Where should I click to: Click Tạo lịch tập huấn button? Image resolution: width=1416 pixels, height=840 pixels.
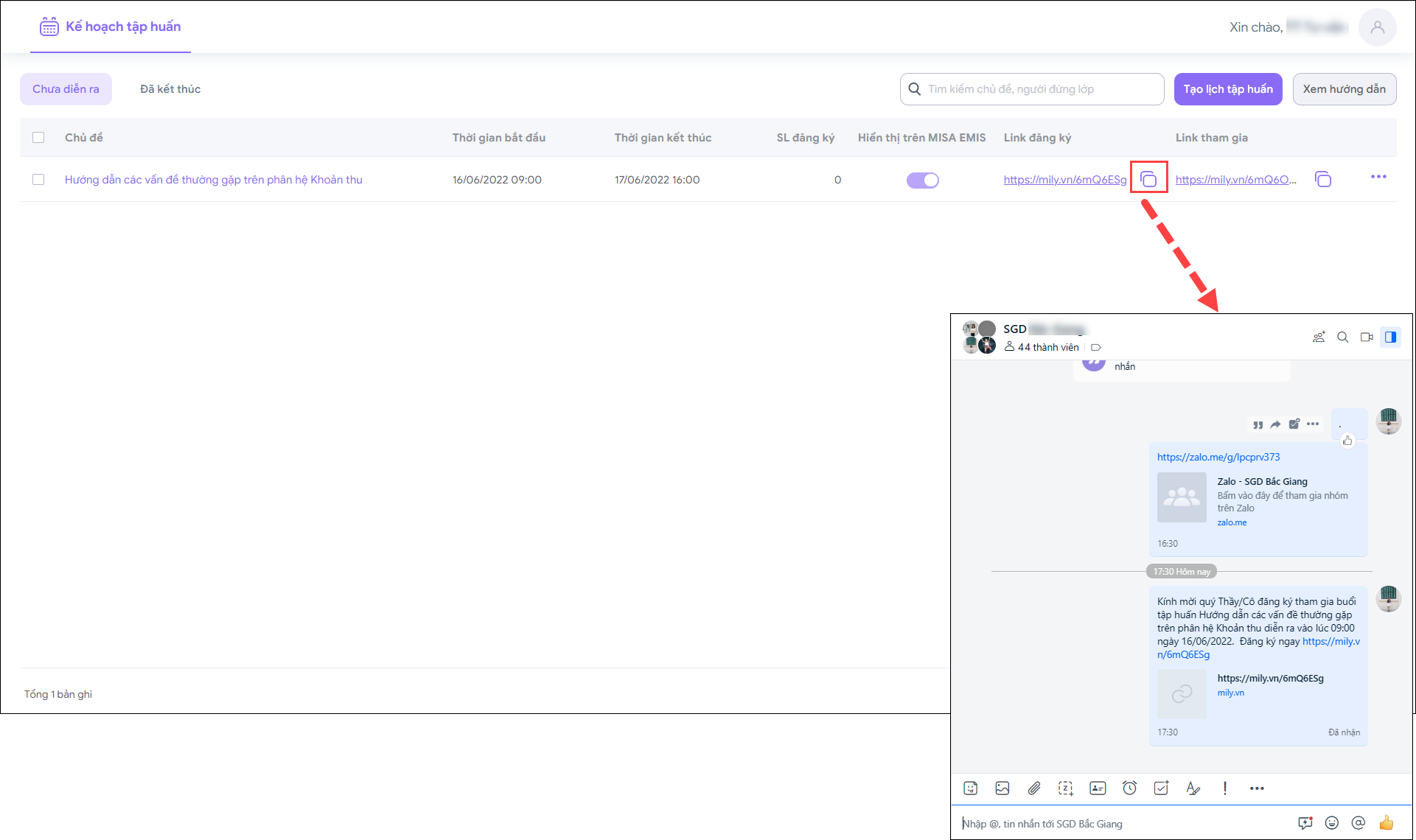tap(1228, 89)
